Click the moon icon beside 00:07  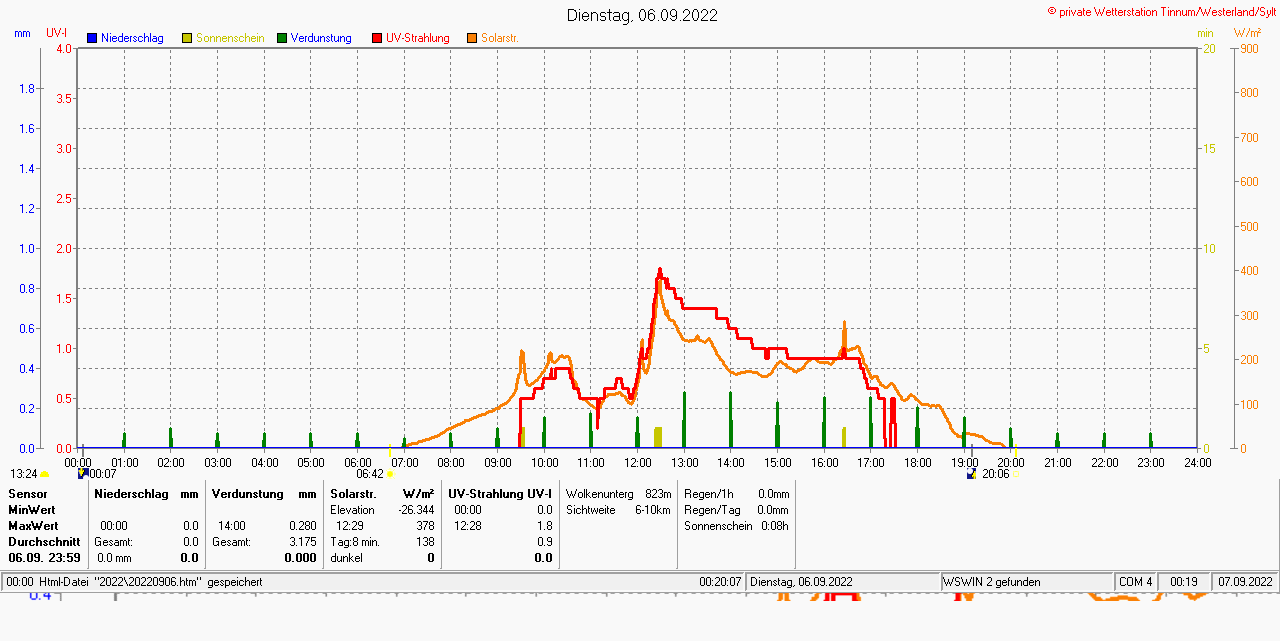(x=83, y=474)
